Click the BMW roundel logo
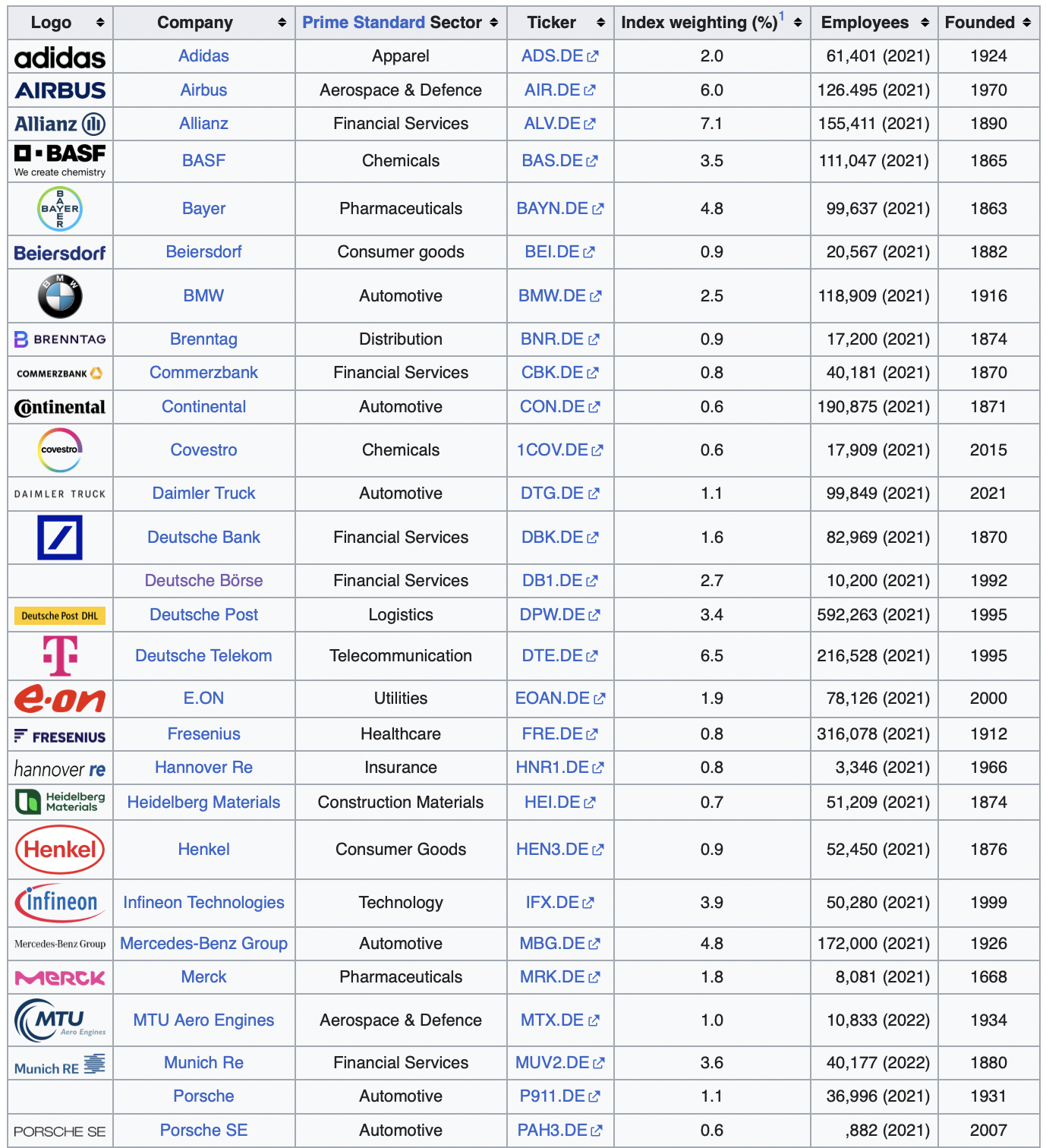The width and height of the screenshot is (1046, 1148). pyautogui.click(x=60, y=296)
